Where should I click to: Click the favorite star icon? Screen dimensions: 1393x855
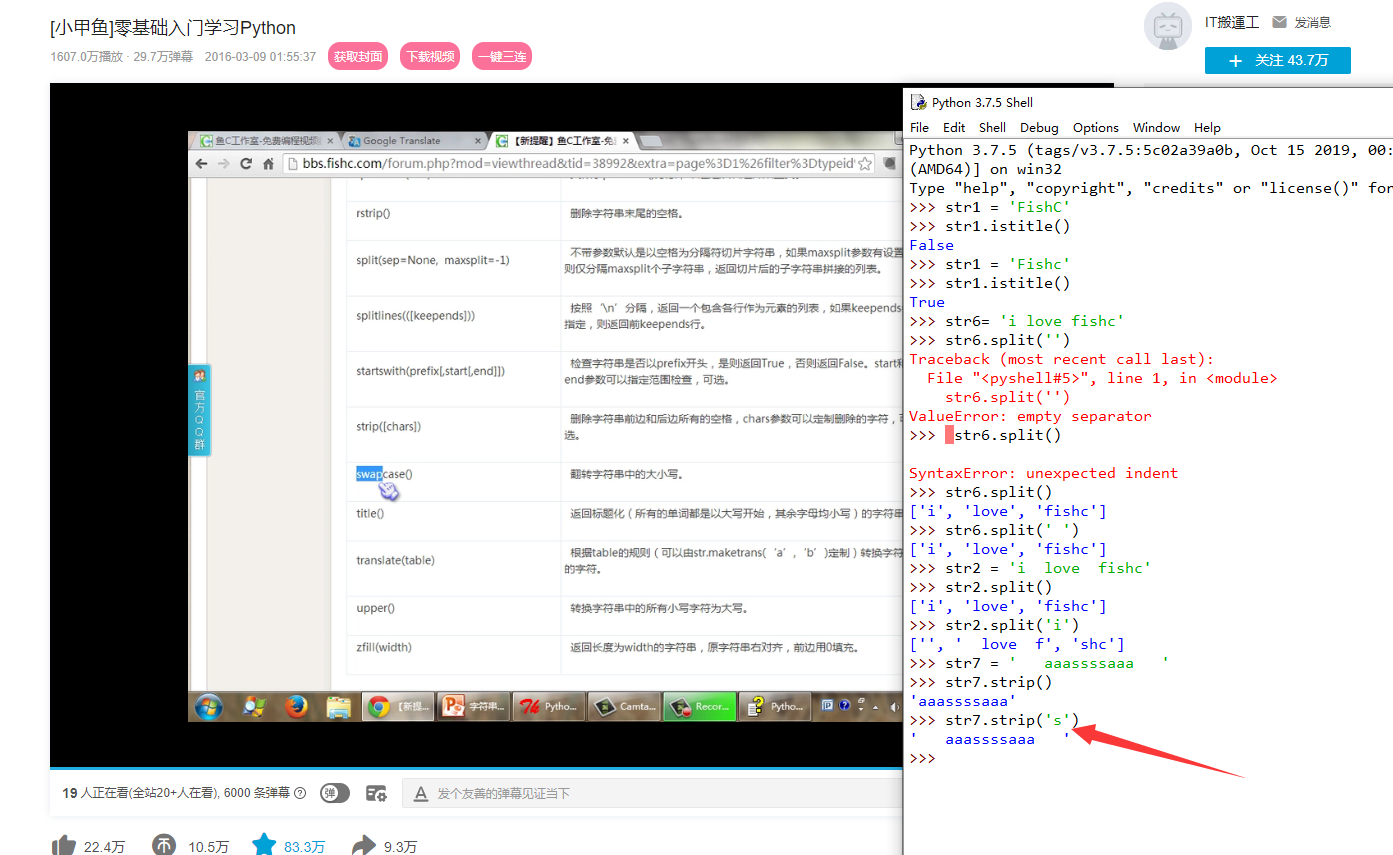[x=264, y=846]
